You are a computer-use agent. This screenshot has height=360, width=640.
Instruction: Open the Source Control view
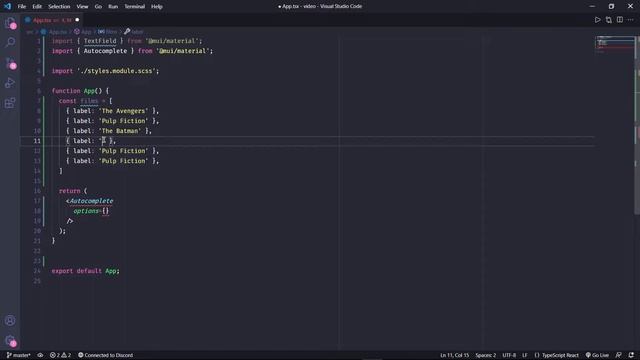[x=10, y=63]
